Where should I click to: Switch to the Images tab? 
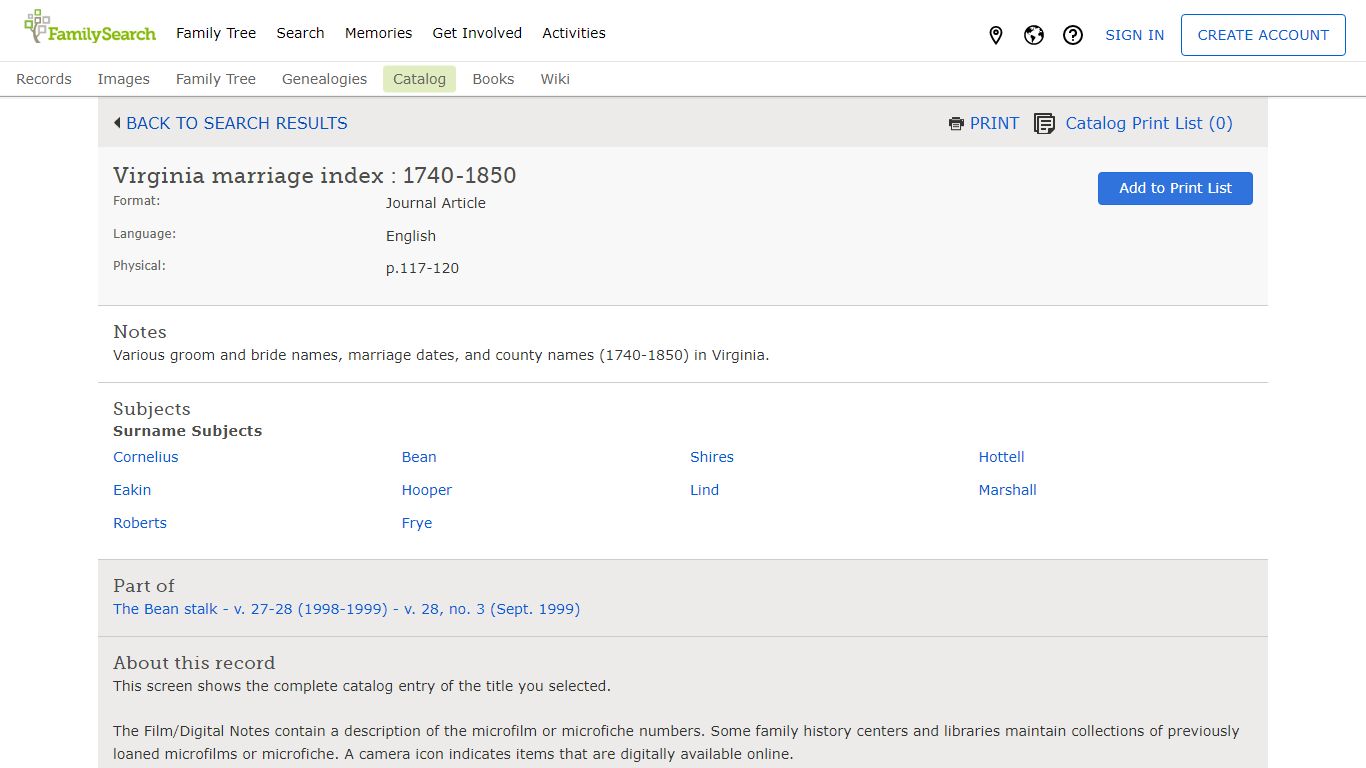[x=124, y=79]
